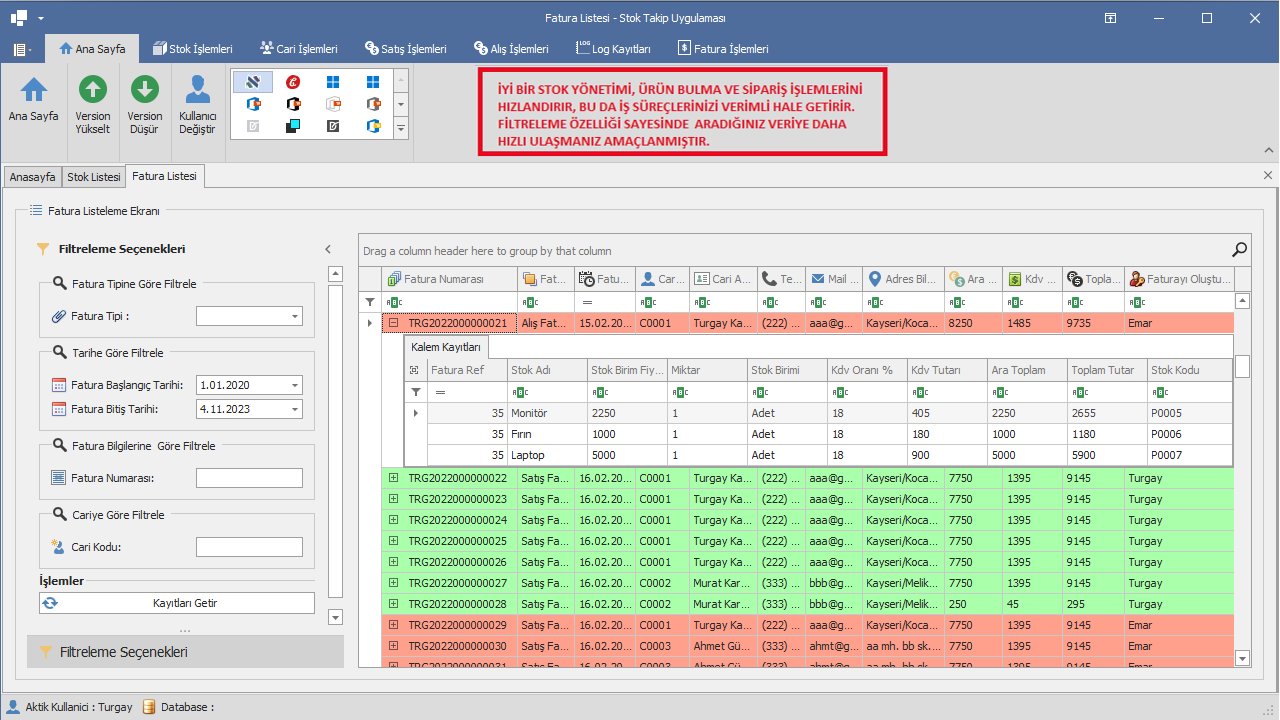Click the Database cylinder icon in status bar
This screenshot has height=720, width=1280.
[149, 707]
